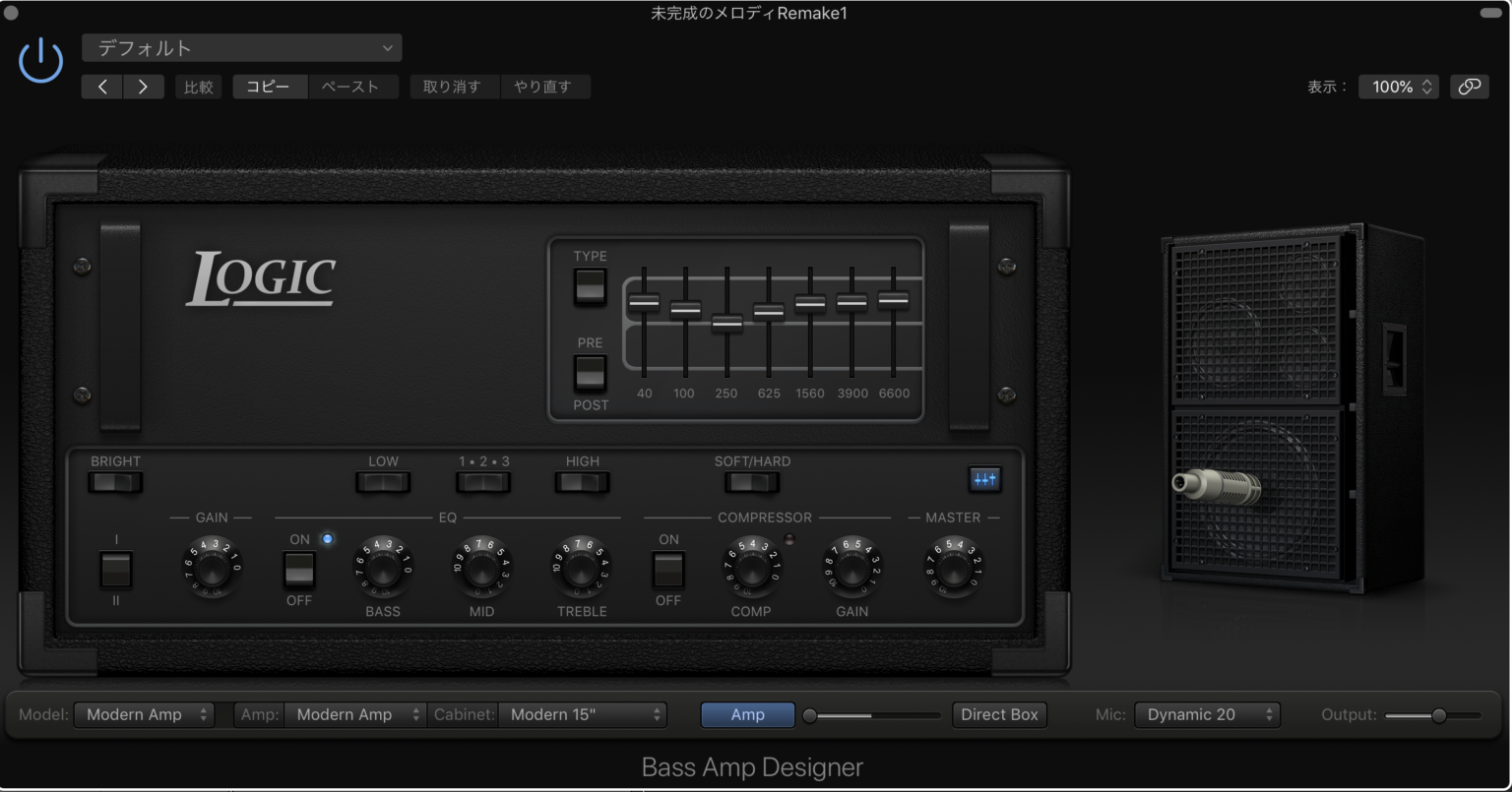Switch to the Amp view tab
This screenshot has height=792, width=1512.
(x=747, y=714)
